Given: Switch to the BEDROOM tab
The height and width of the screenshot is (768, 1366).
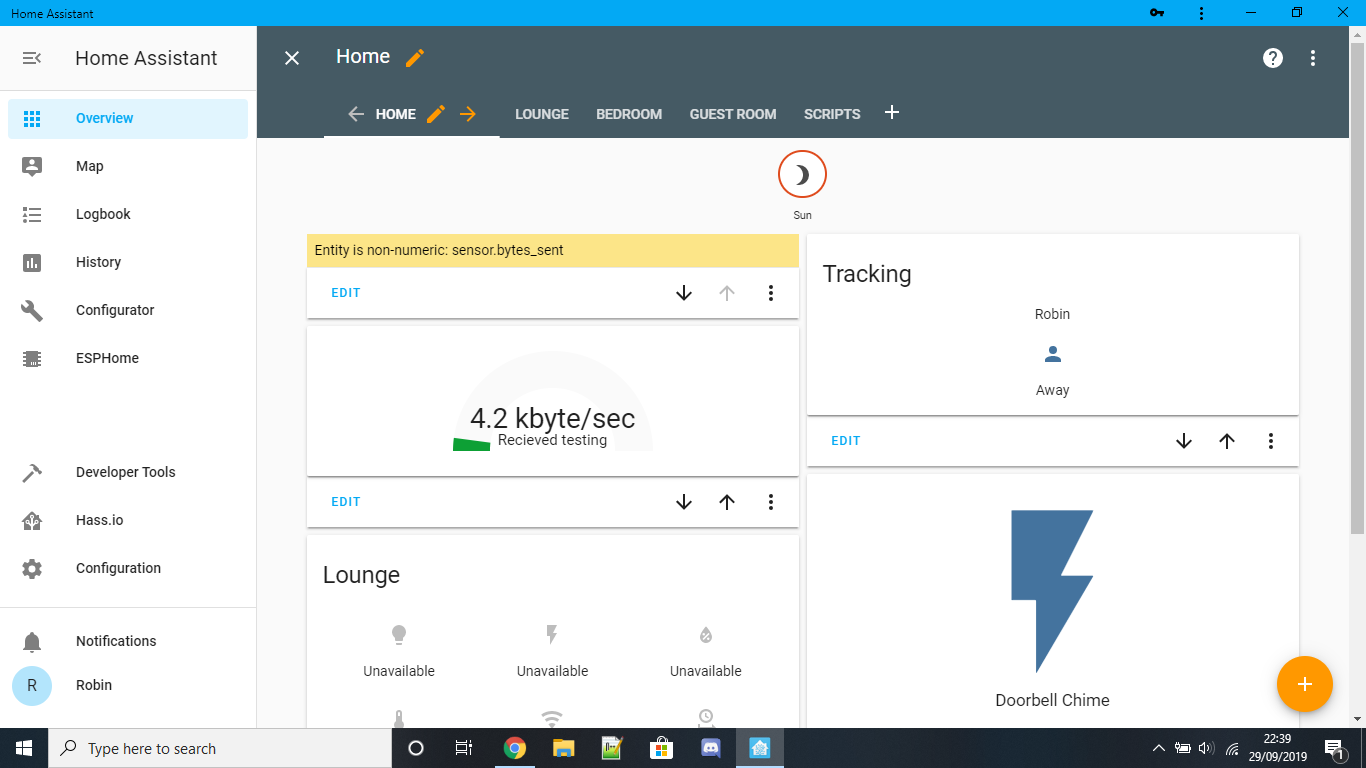Looking at the screenshot, I should click(629, 114).
